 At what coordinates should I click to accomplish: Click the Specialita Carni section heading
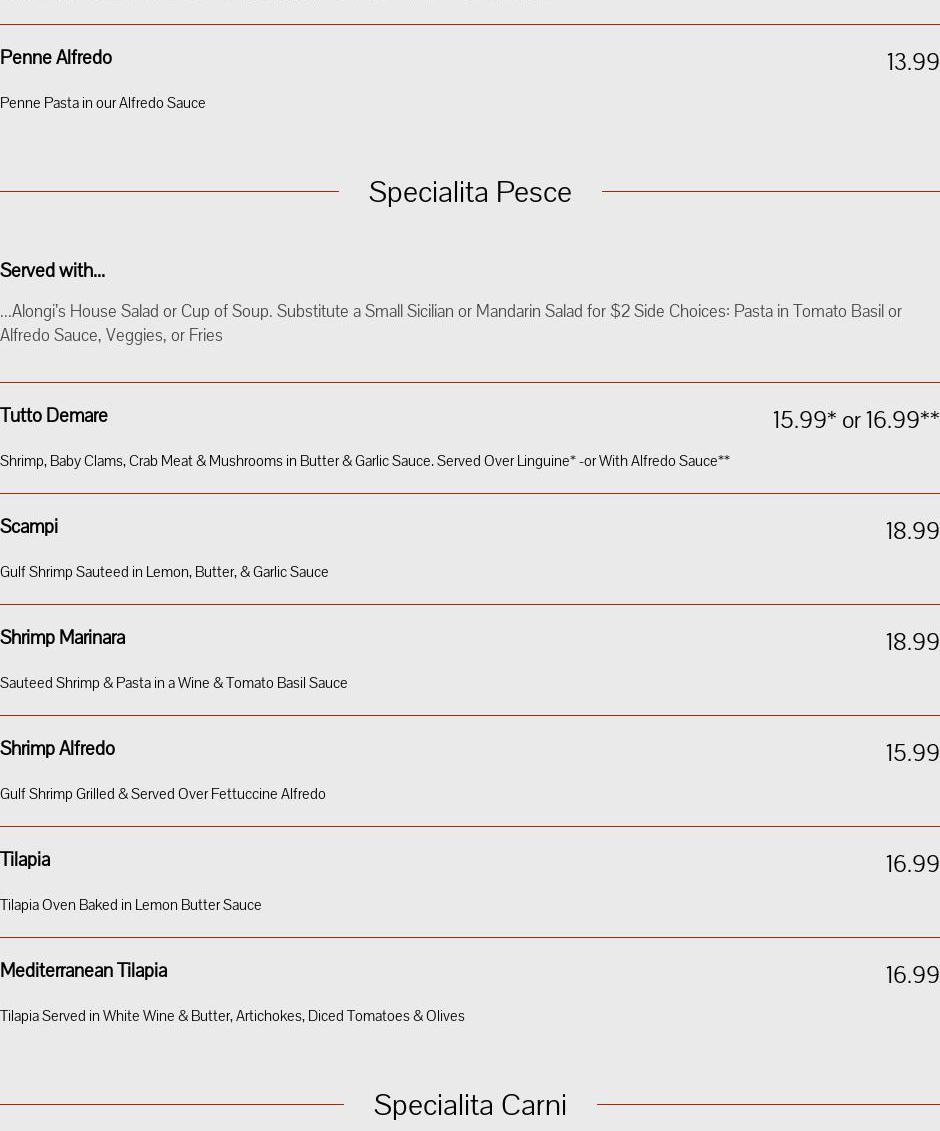[470, 1105]
